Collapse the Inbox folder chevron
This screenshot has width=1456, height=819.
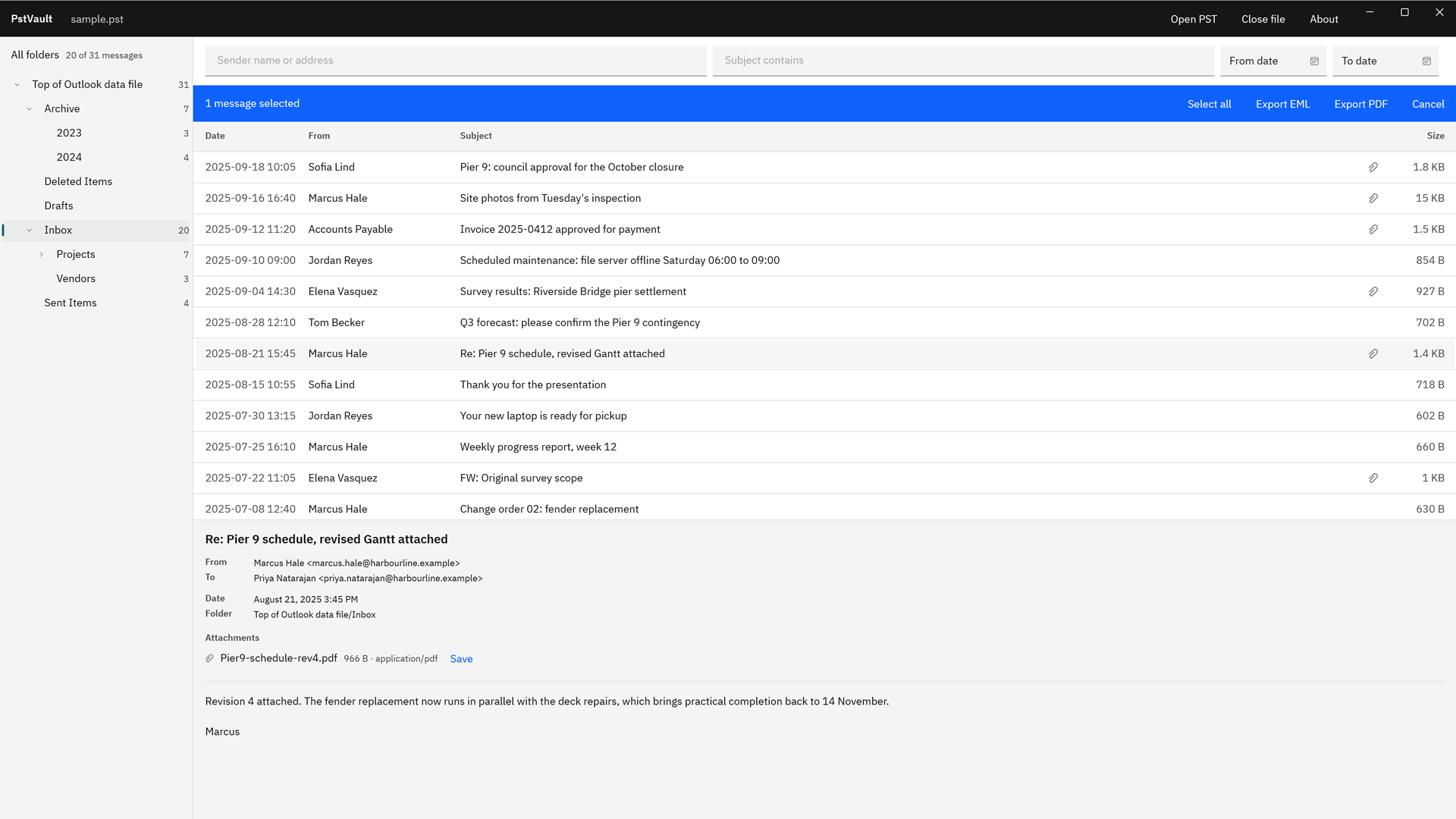[30, 230]
